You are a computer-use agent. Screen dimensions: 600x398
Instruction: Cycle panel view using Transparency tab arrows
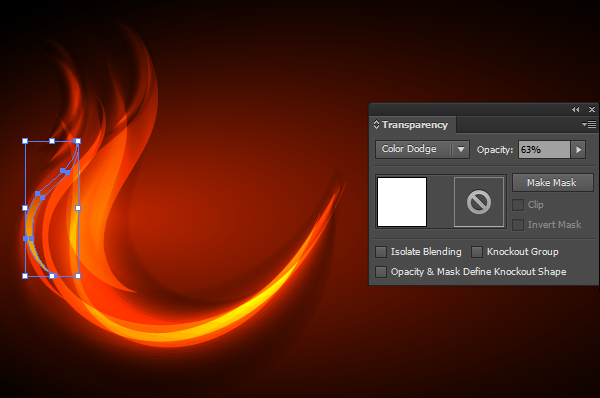tap(376, 124)
